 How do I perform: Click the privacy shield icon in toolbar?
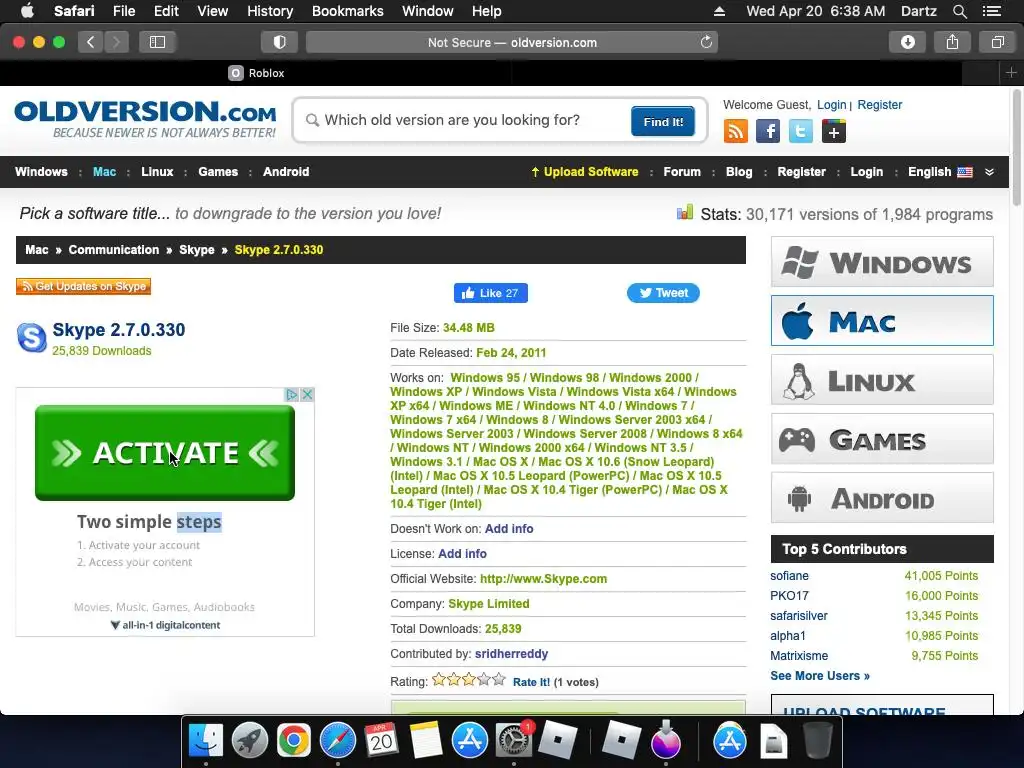pos(280,42)
